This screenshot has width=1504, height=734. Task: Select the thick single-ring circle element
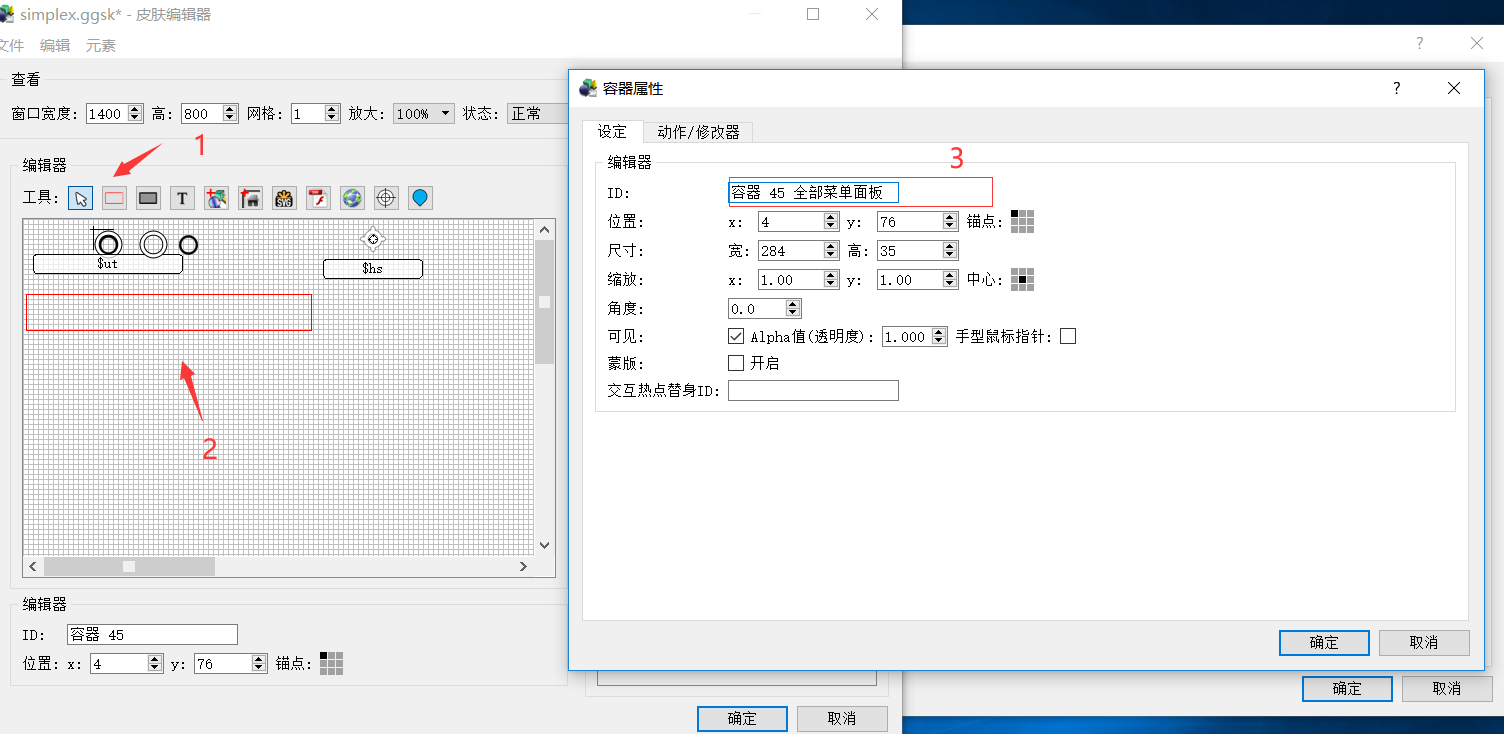(188, 245)
